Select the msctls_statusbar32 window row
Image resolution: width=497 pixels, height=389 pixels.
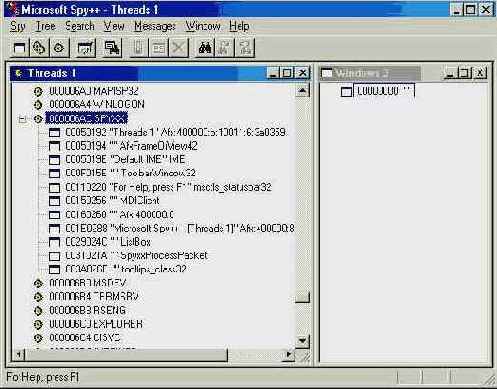(x=168, y=187)
